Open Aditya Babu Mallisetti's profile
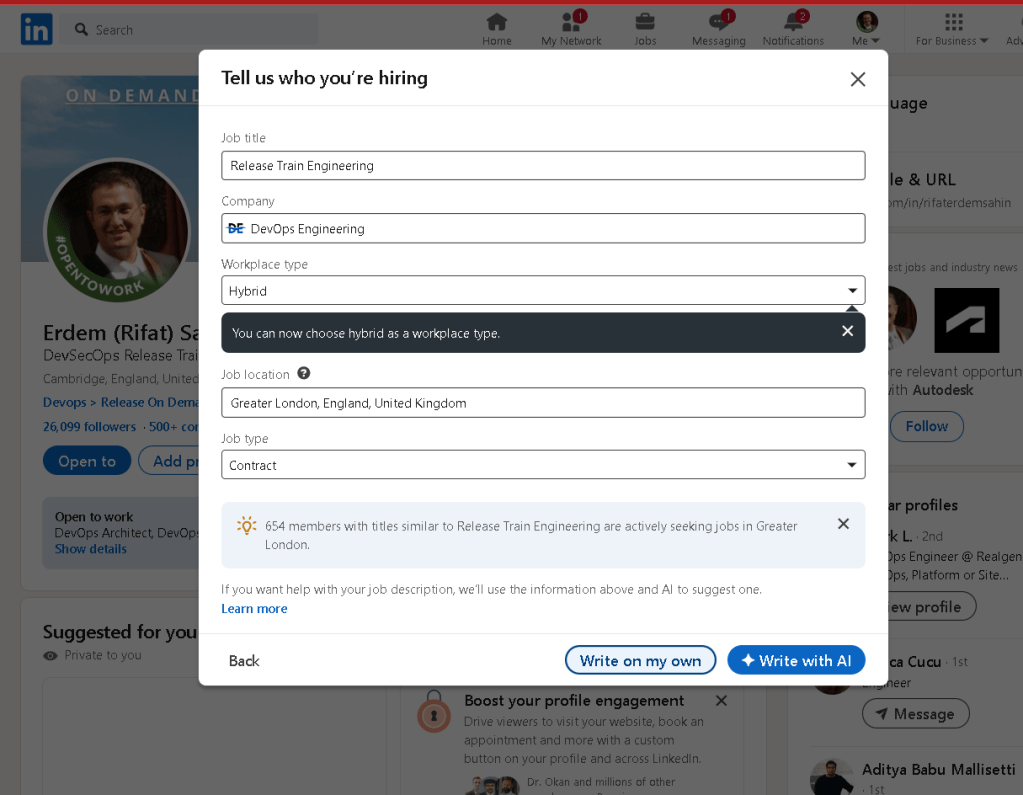1023x795 pixels. [x=938, y=770]
